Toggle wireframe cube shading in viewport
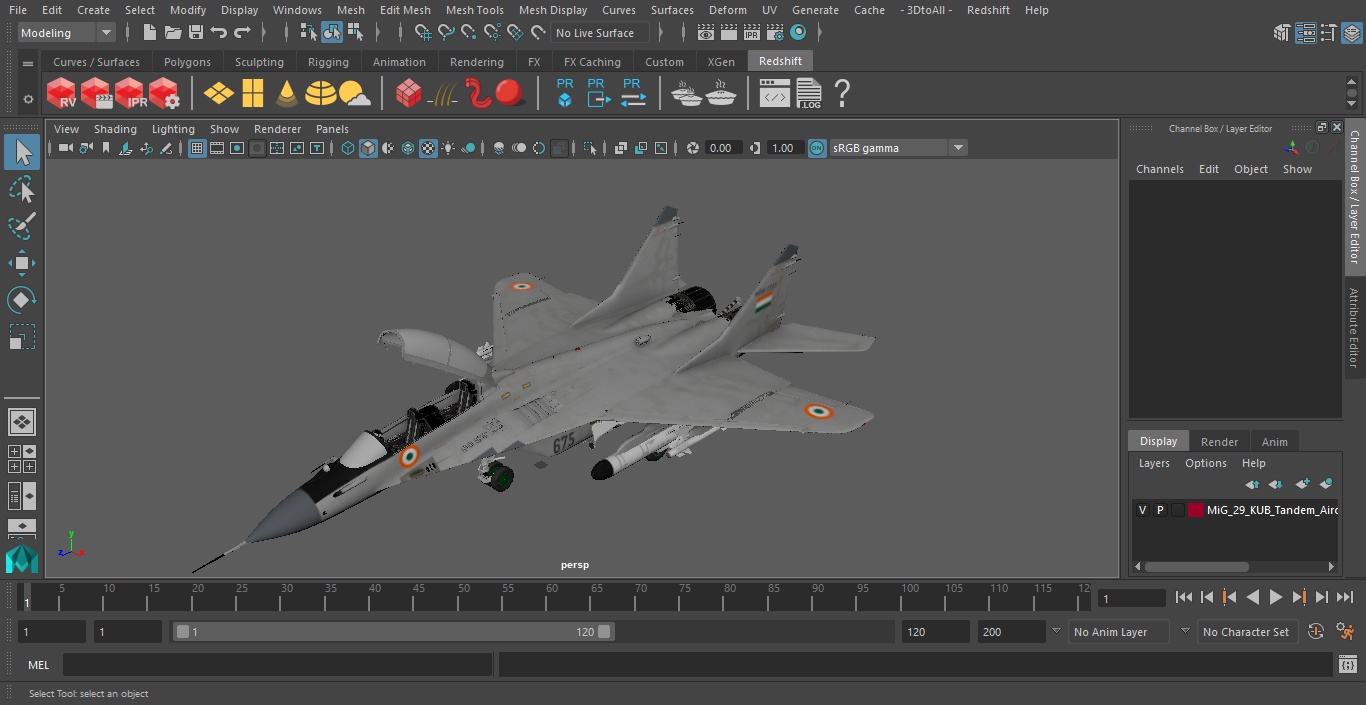The height and width of the screenshot is (705, 1366). tap(348, 148)
